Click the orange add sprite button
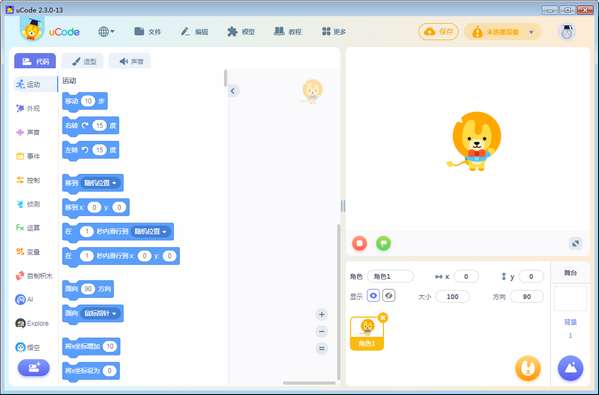Viewport: 599px width, 395px height. (x=528, y=368)
